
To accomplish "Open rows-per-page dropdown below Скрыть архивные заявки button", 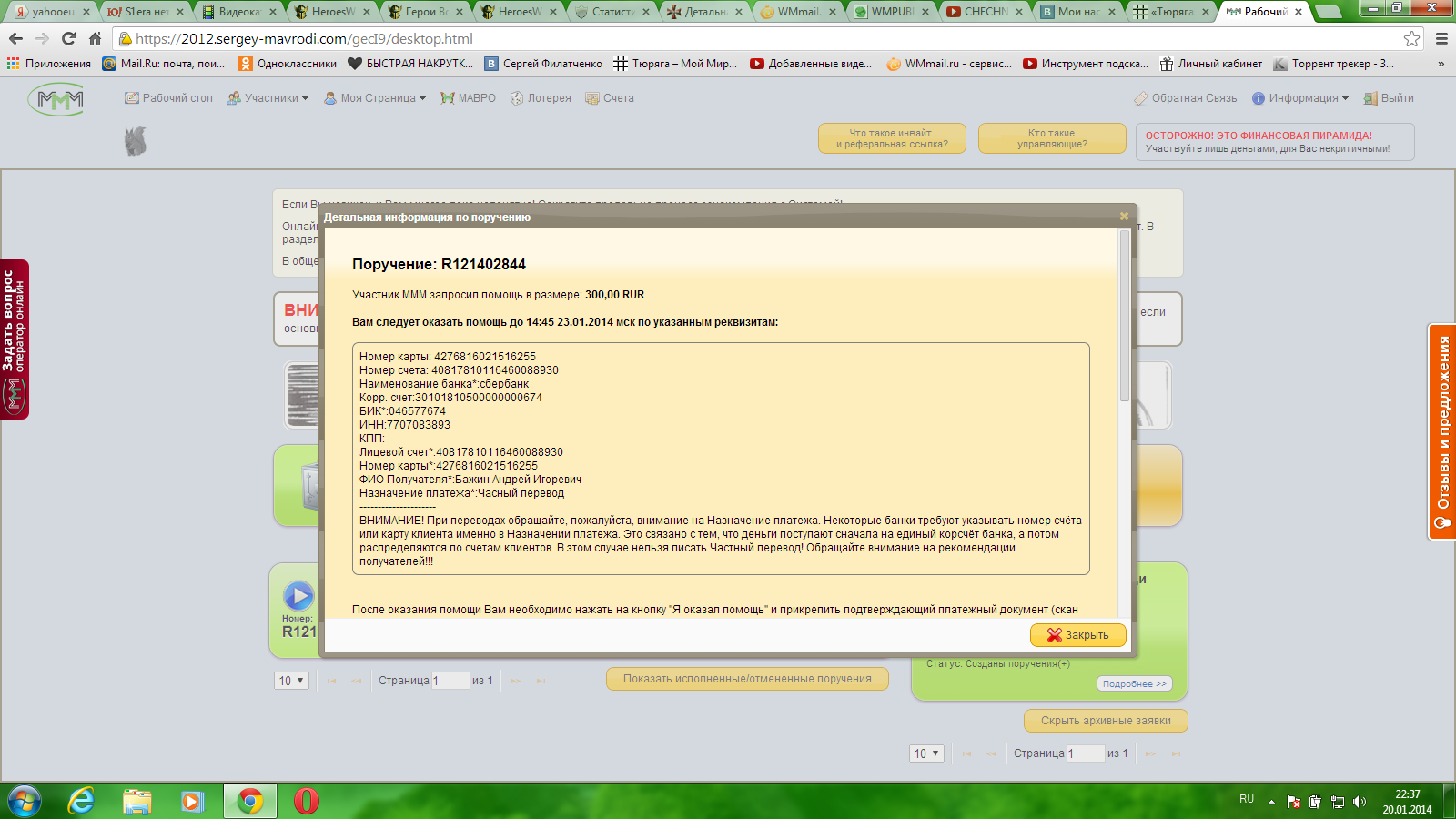I will pos(926,753).
